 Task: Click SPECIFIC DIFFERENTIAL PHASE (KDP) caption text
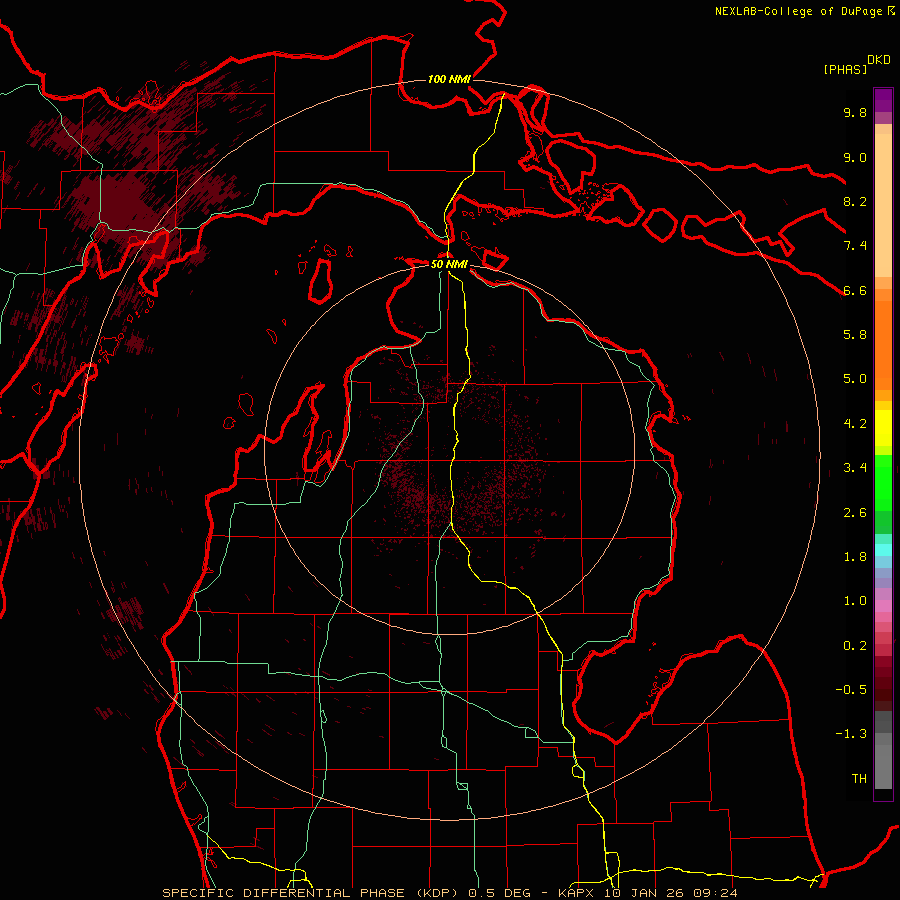click(x=311, y=893)
